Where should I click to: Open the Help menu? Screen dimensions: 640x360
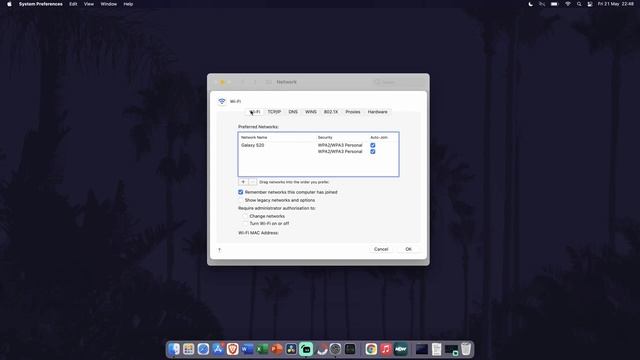pyautogui.click(x=128, y=4)
